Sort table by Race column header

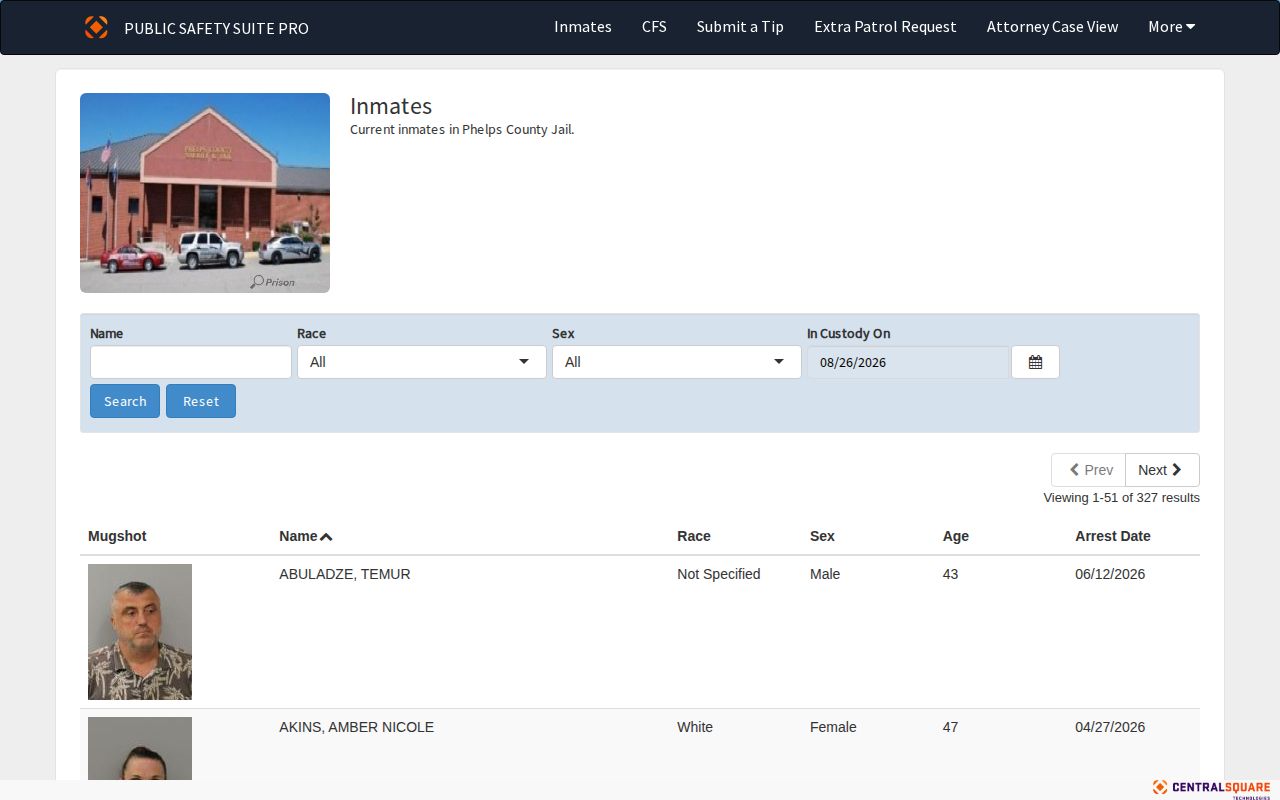(694, 536)
